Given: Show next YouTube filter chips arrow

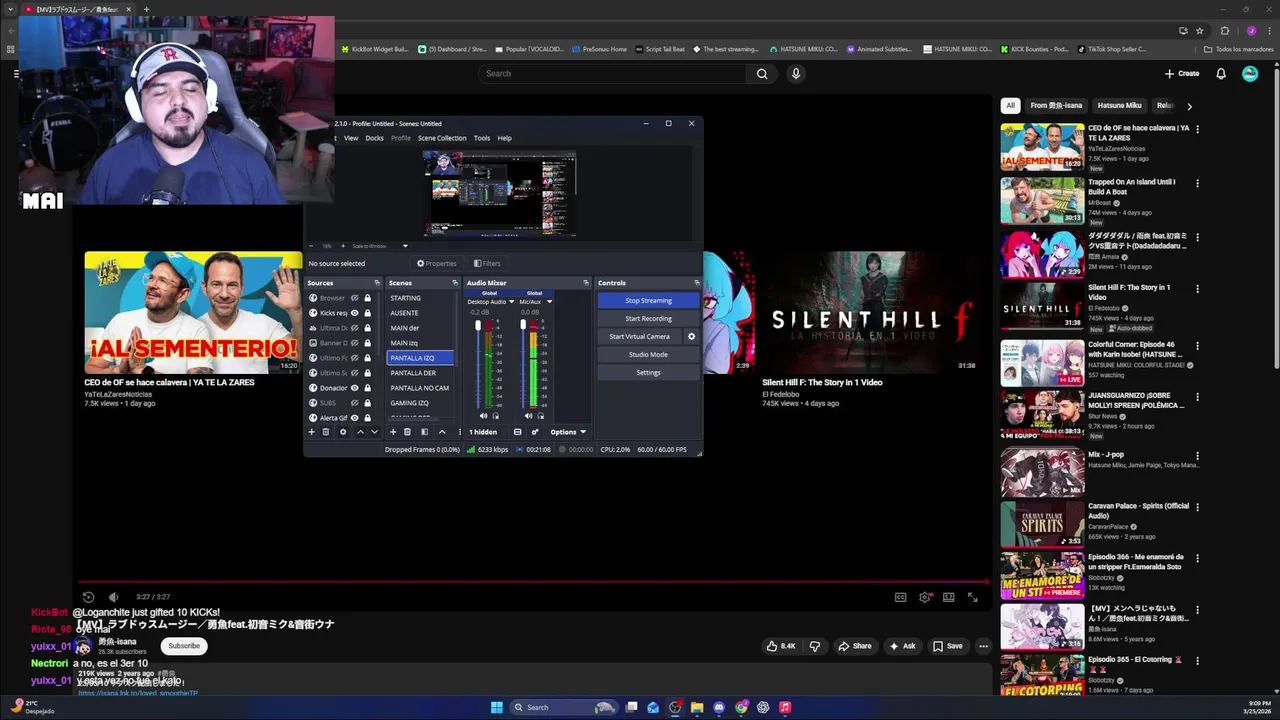Looking at the screenshot, I should point(1189,105).
